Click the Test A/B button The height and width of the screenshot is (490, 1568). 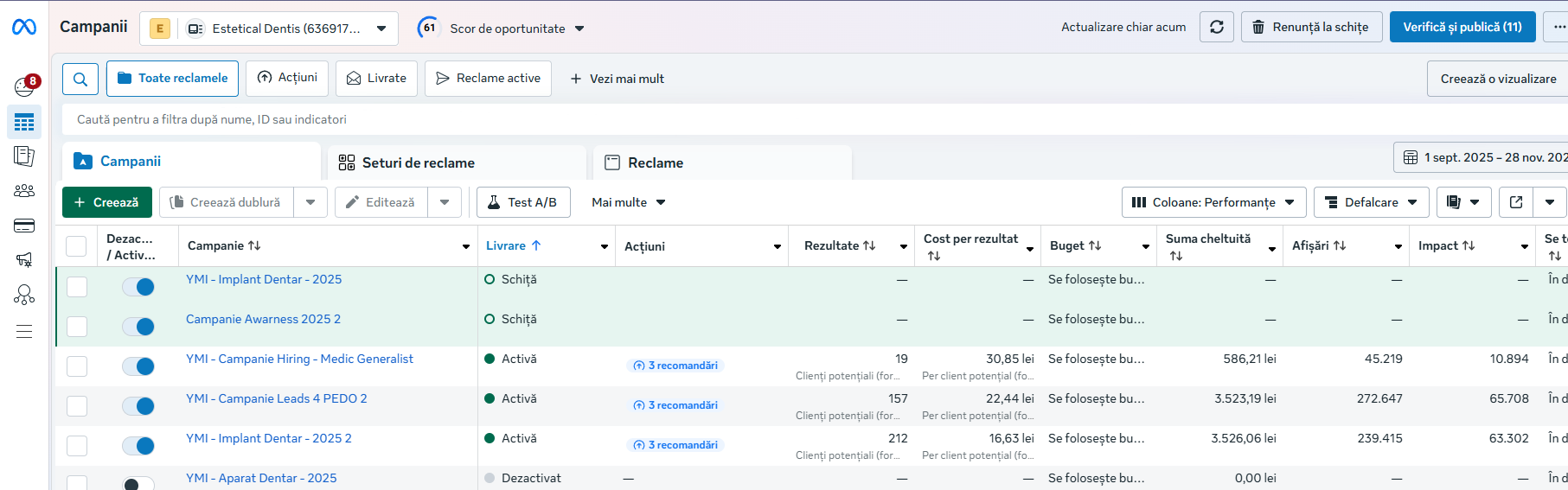pyautogui.click(x=523, y=202)
